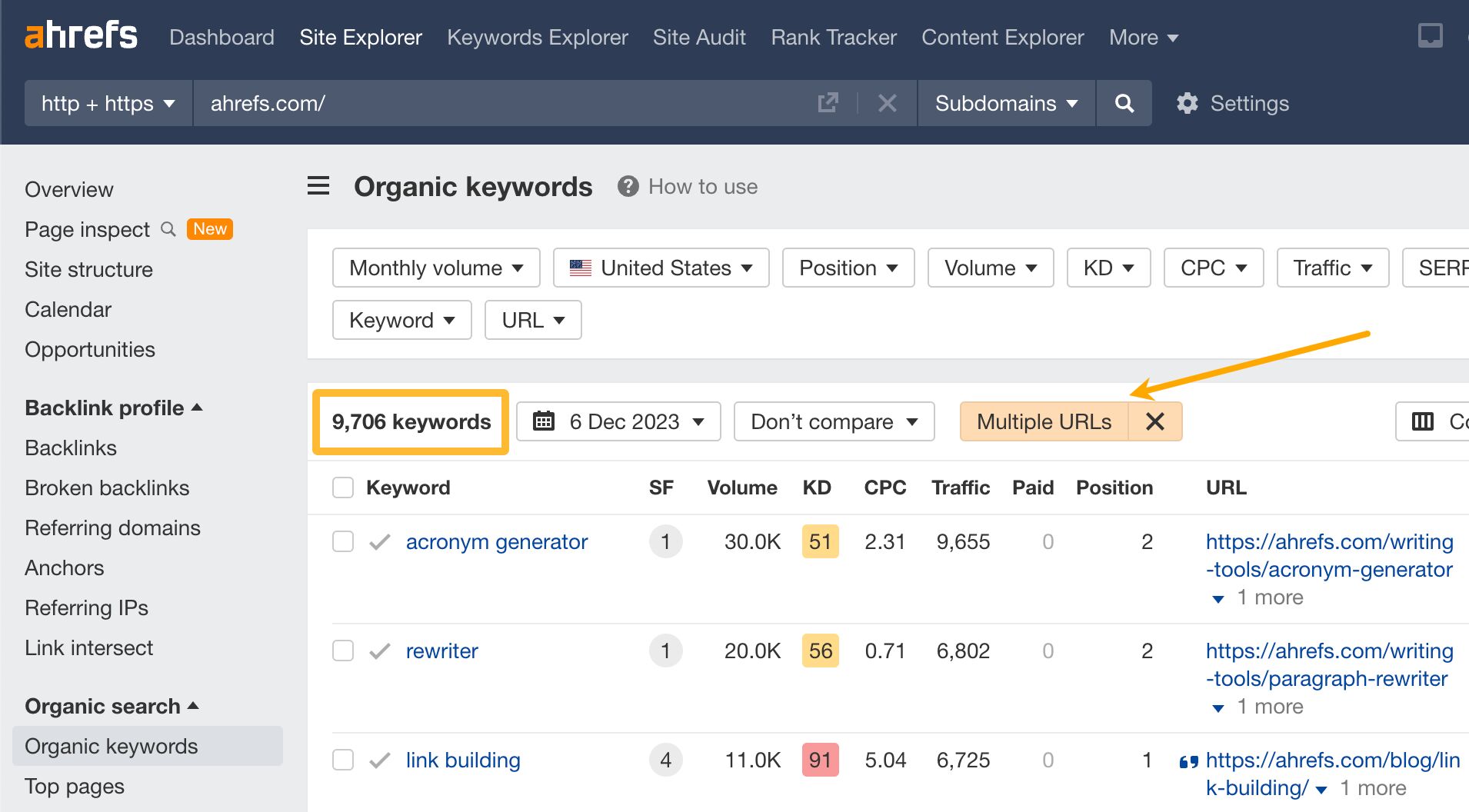This screenshot has height=812, width=1469.
Task: Expand the Don't compare dropdown
Action: point(833,421)
